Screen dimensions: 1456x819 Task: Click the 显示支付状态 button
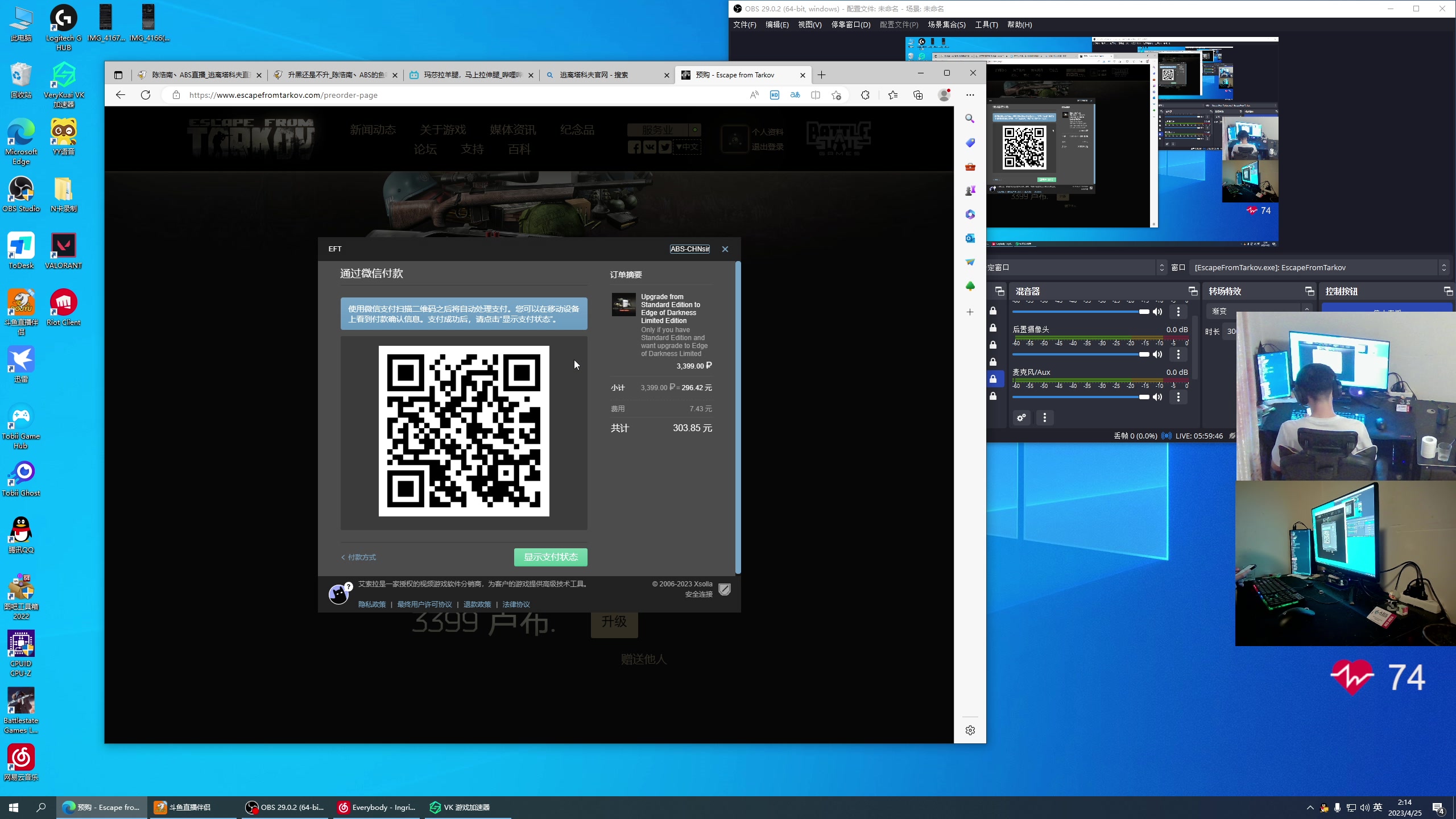coord(551,557)
